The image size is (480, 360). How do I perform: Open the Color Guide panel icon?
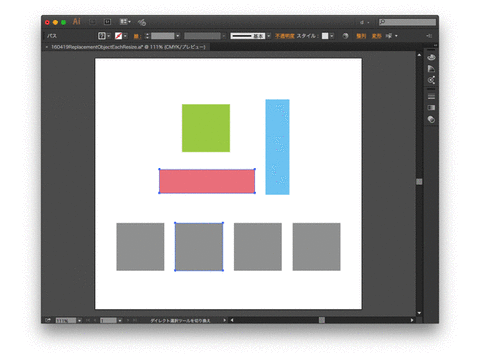(431, 69)
